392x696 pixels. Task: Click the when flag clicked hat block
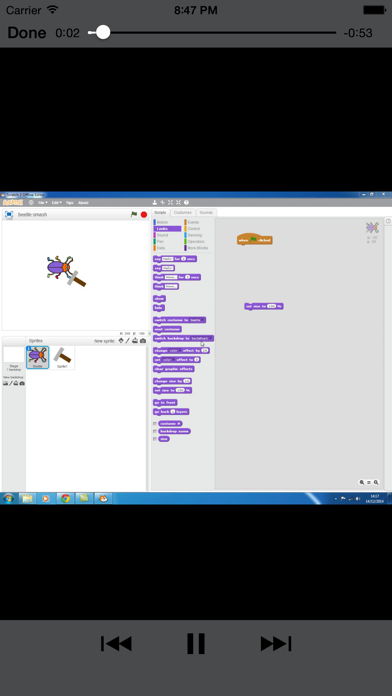[254, 240]
